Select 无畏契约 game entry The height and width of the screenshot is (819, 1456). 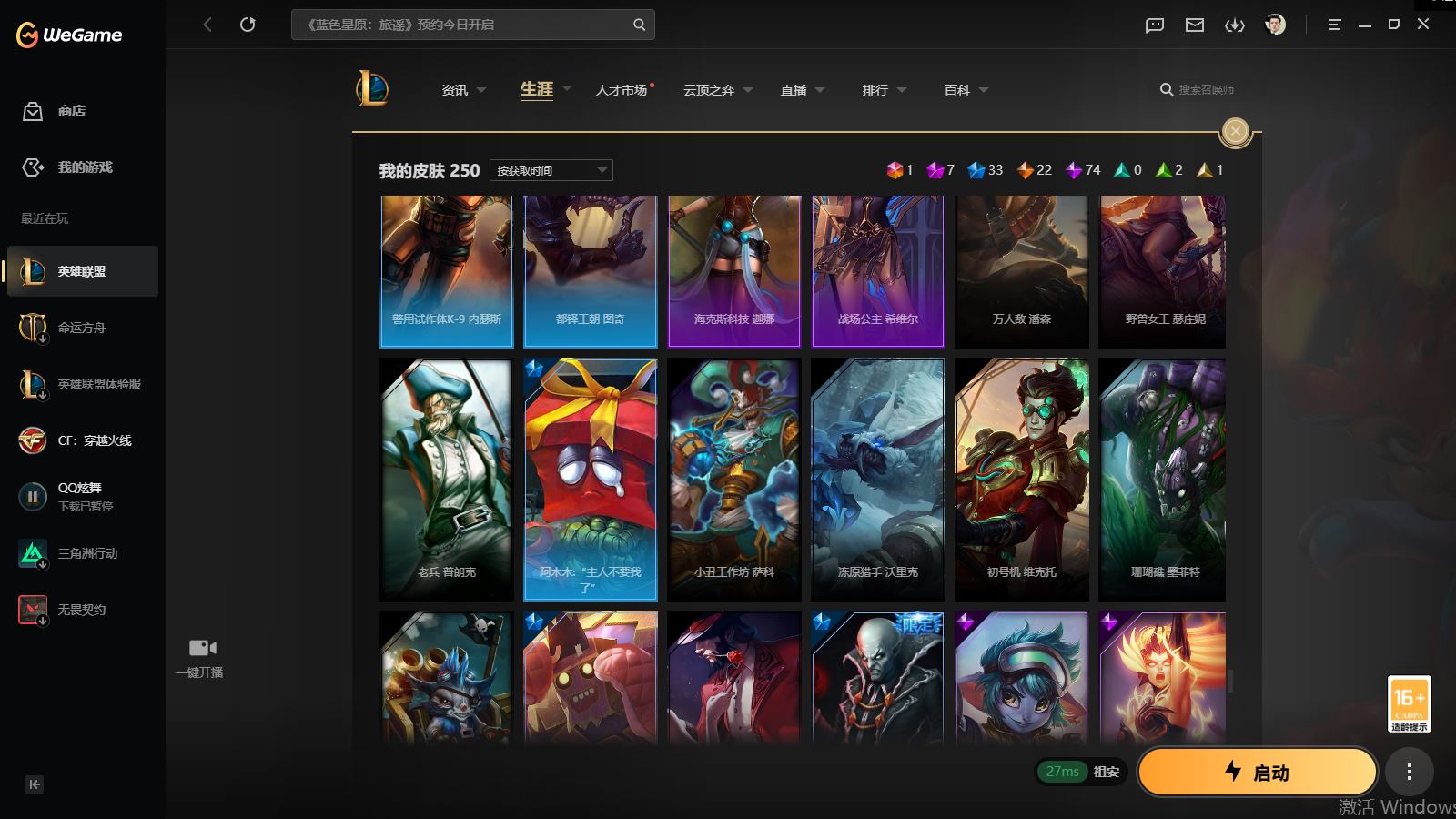tap(83, 610)
